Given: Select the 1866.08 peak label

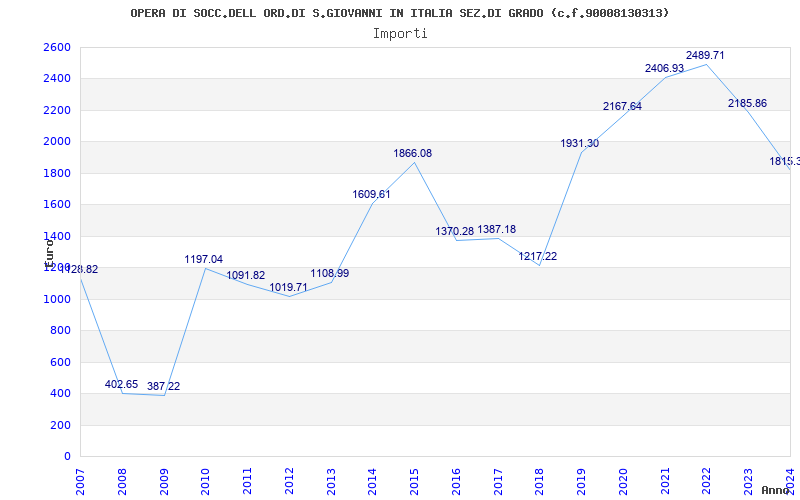Looking at the screenshot, I should tap(413, 153).
